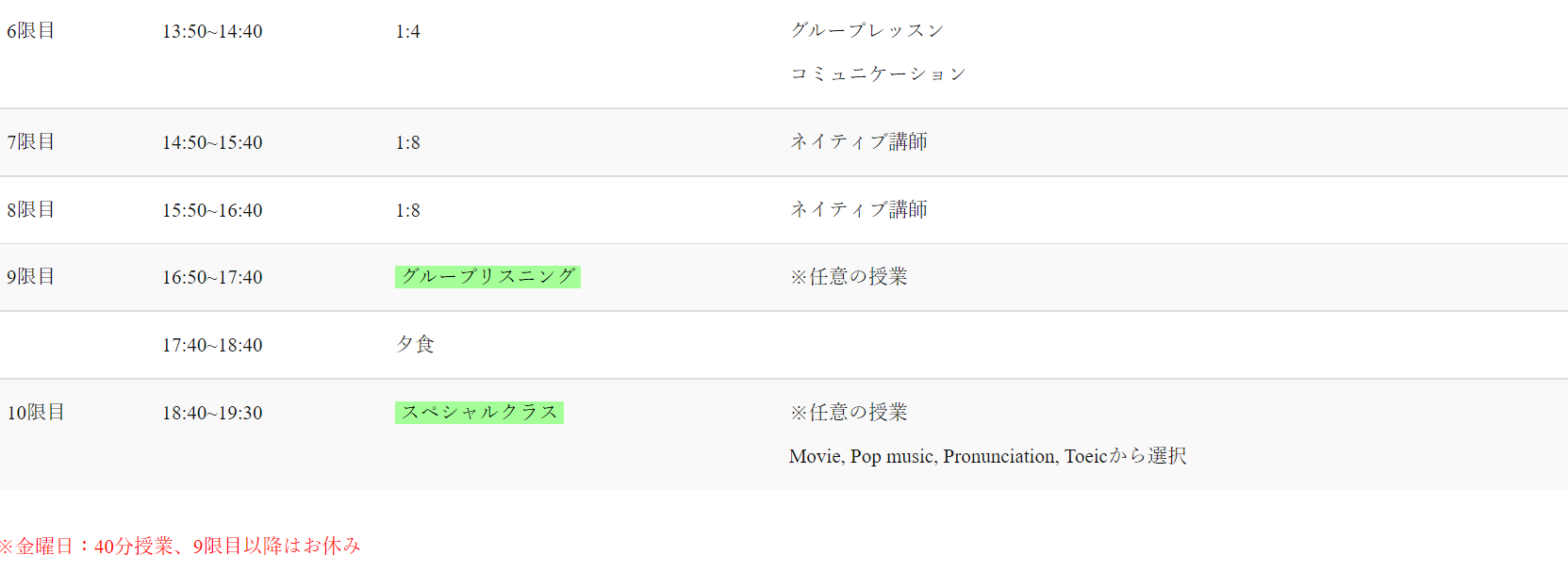The height and width of the screenshot is (572, 1568).
Task: Click the 6限目 period label
Action: coord(31,31)
